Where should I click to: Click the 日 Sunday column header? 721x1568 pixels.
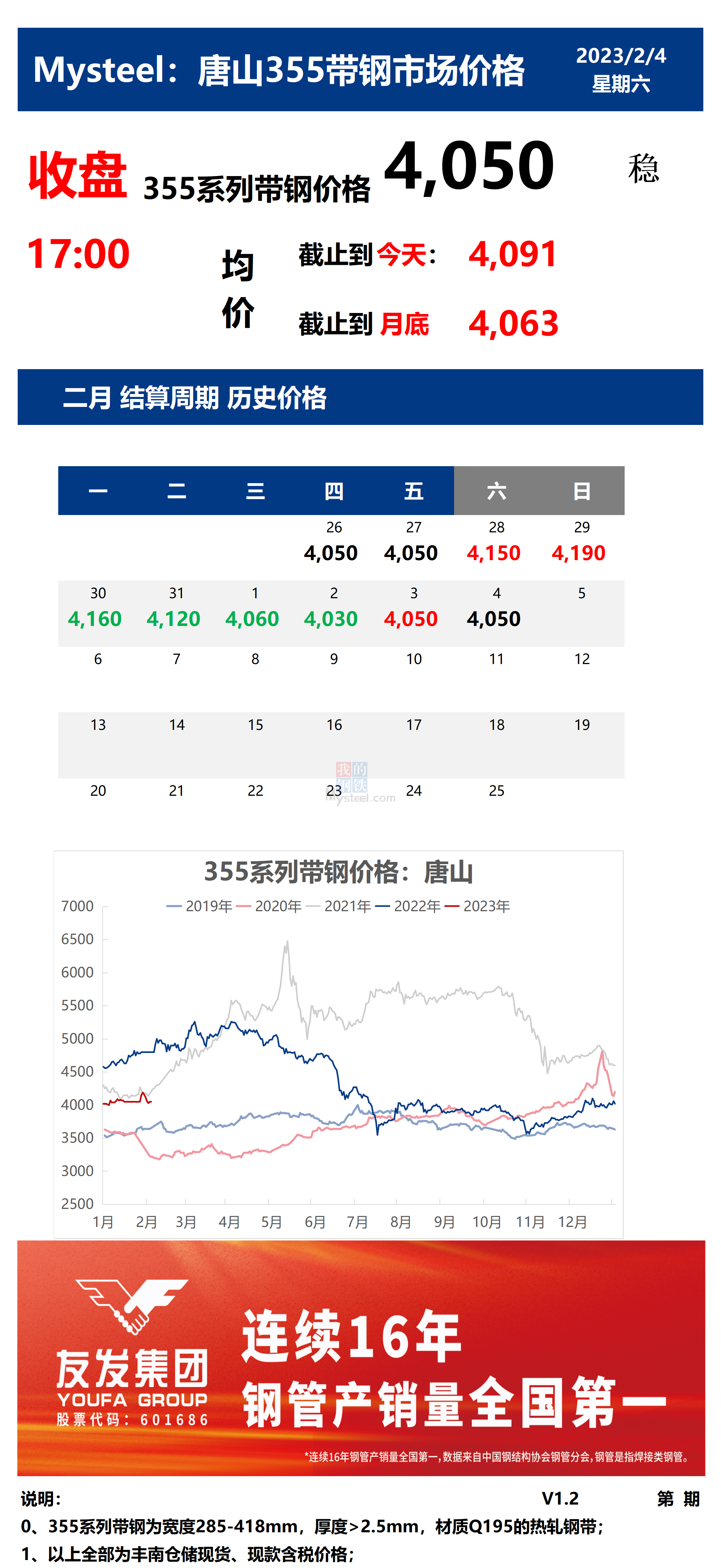[x=582, y=491]
